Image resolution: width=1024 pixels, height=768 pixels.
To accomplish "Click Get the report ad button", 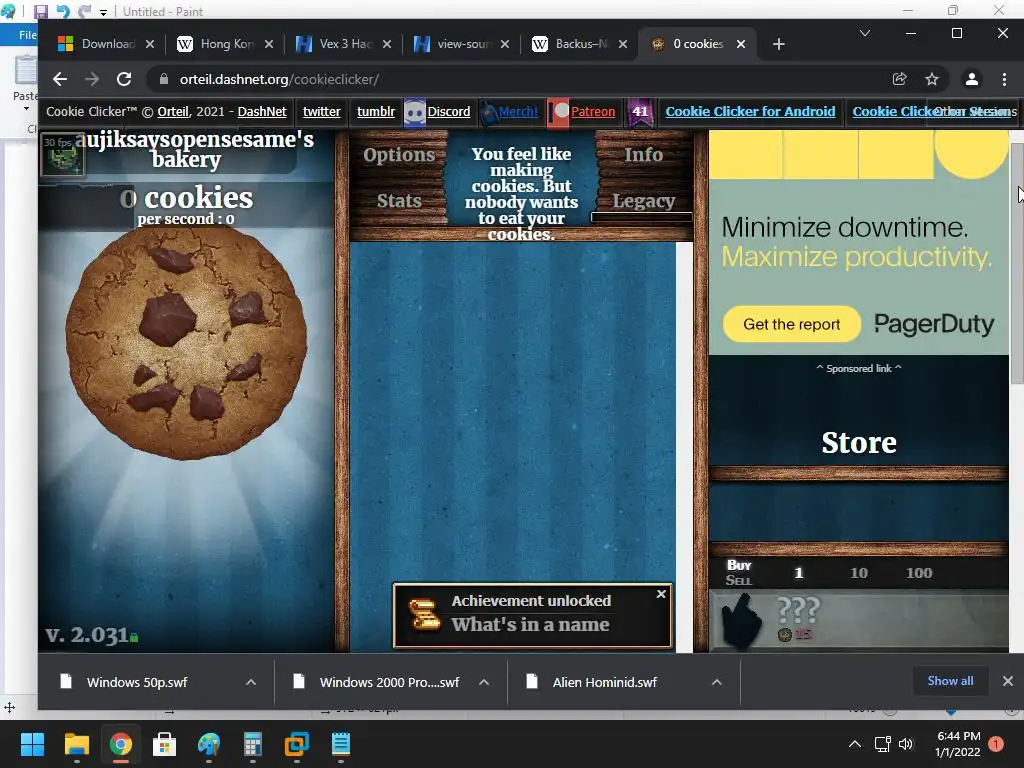I will pos(792,324).
